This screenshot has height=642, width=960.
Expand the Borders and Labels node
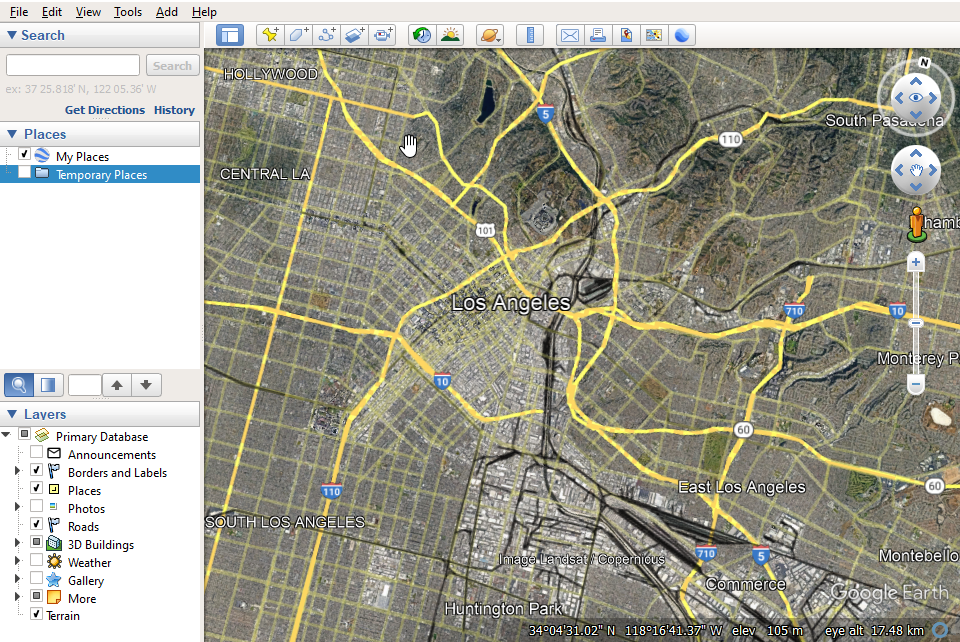coord(17,471)
